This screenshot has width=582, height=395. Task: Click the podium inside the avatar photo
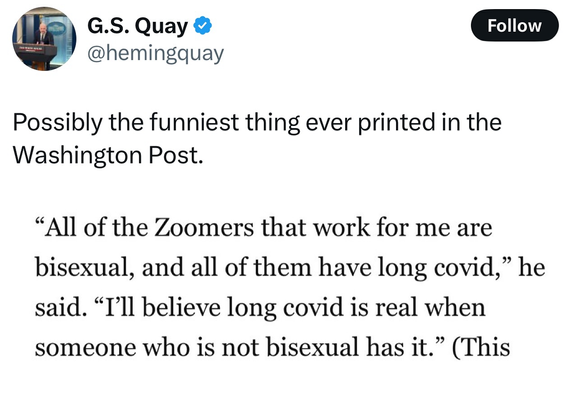(35, 55)
